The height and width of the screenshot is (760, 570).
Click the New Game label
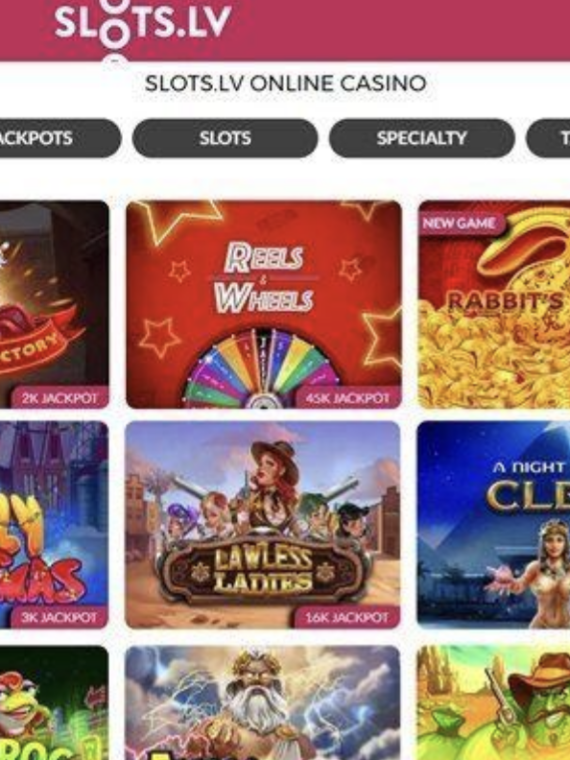click(459, 223)
